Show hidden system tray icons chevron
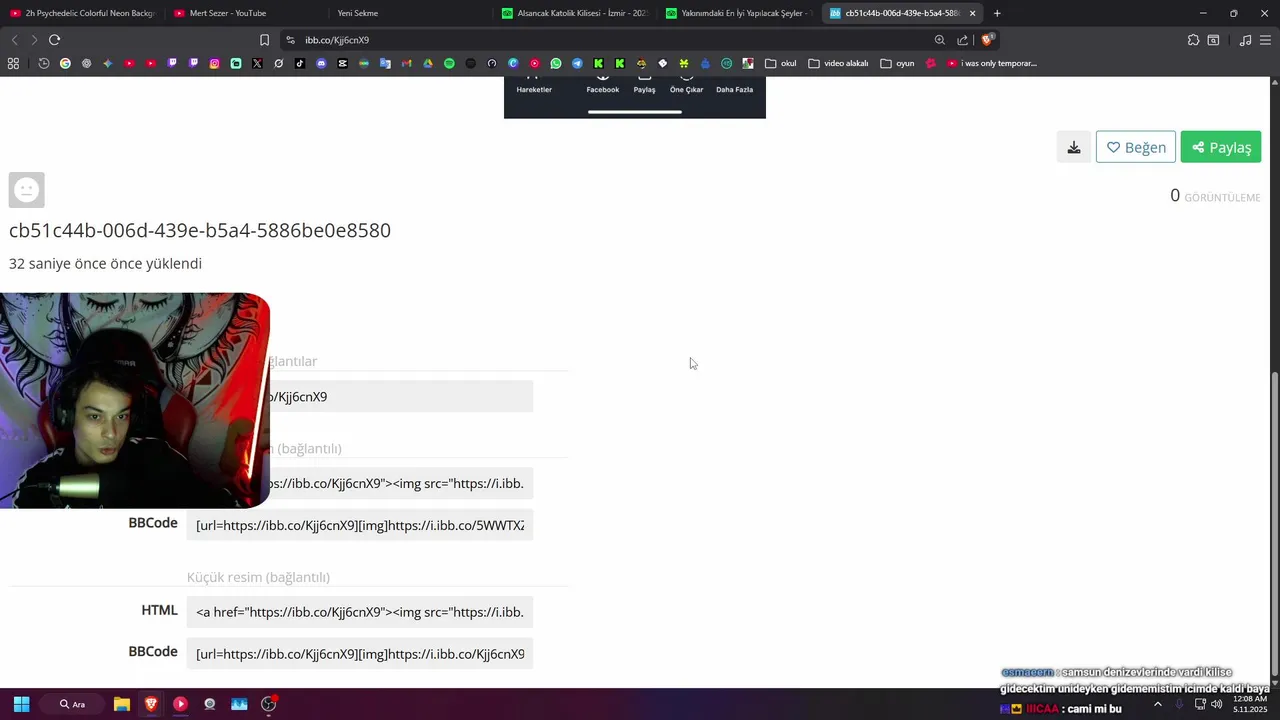 (x=1158, y=704)
